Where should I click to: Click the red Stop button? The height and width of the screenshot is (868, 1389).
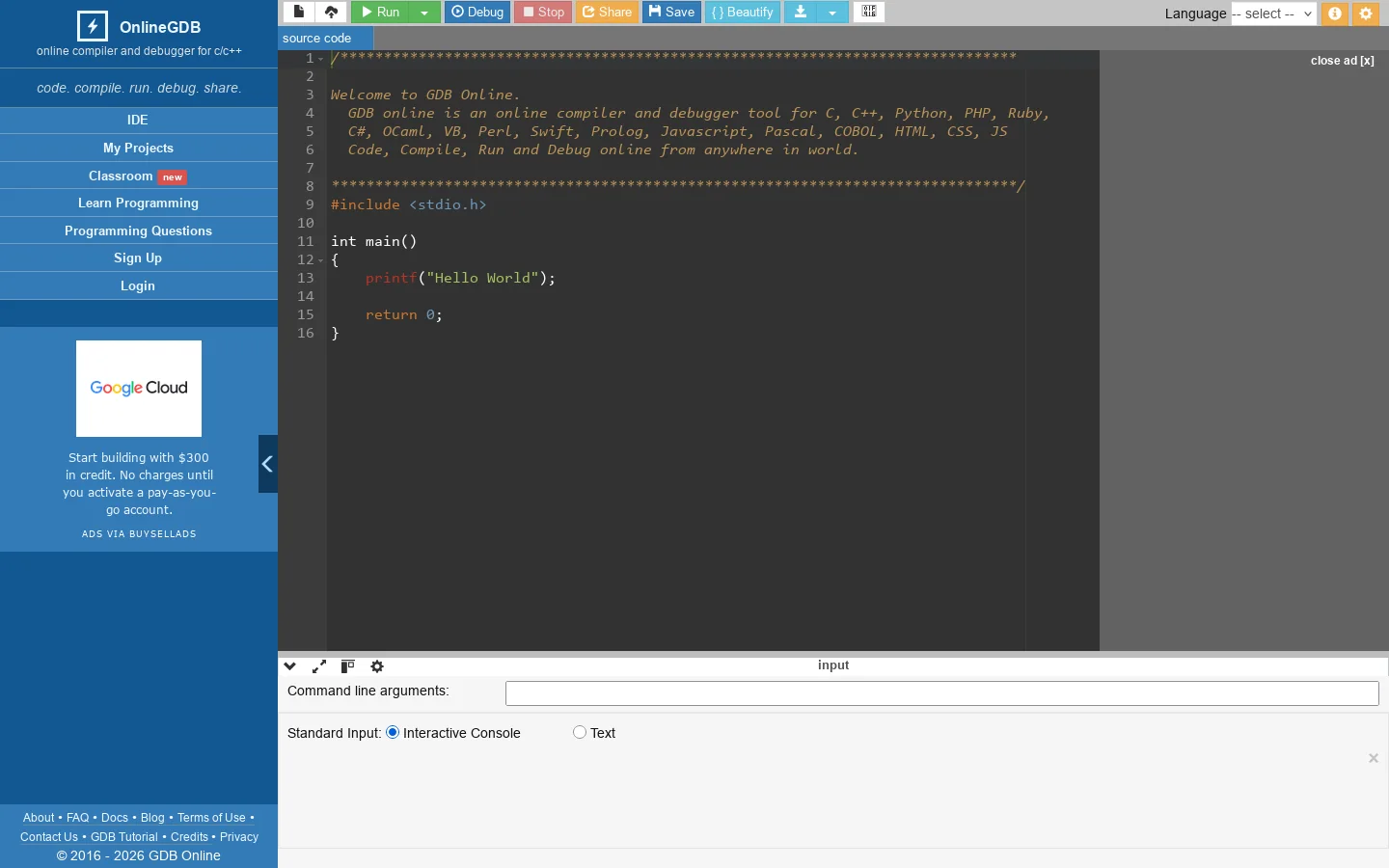tap(543, 12)
